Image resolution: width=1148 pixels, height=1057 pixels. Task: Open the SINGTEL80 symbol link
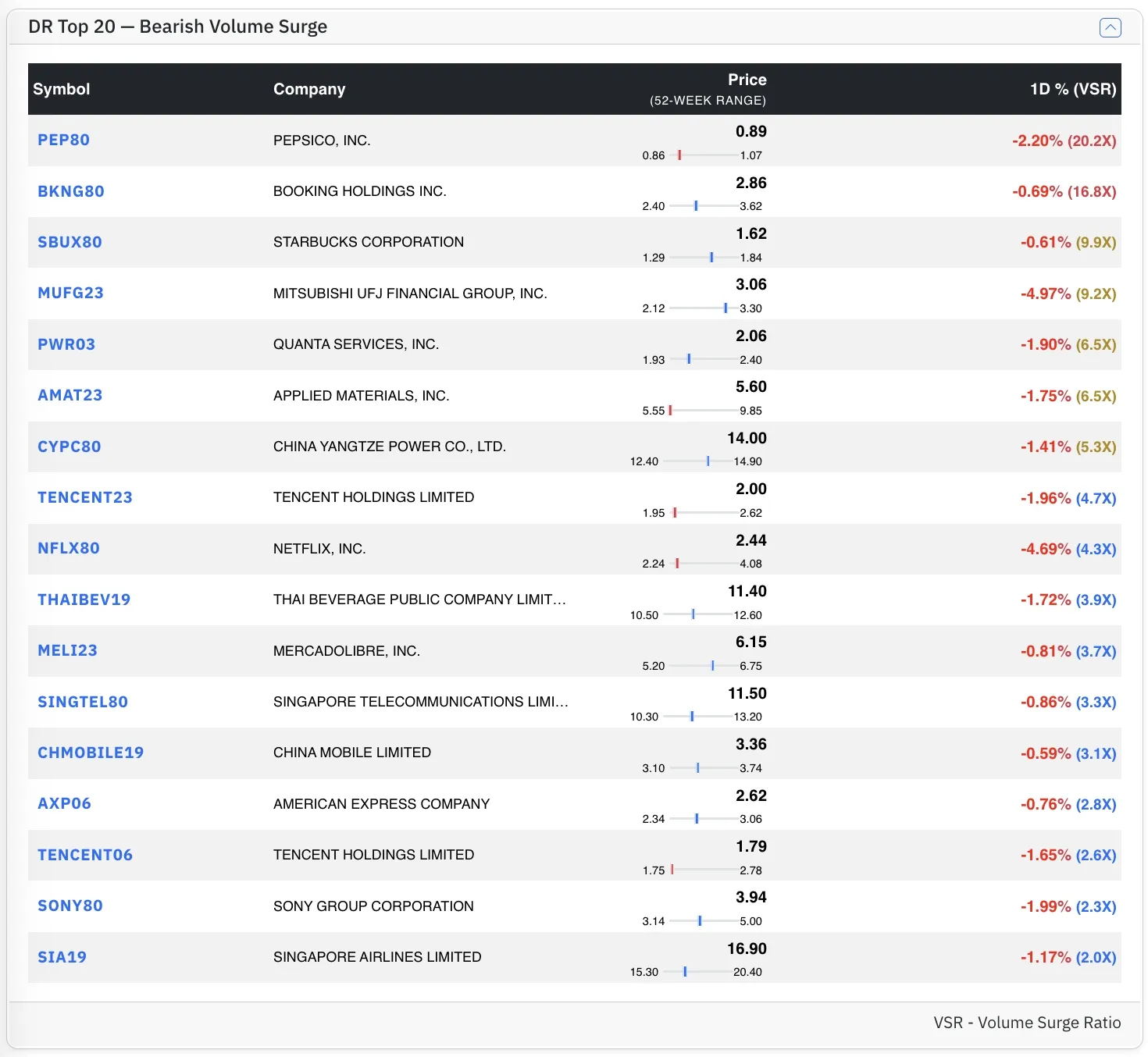(x=83, y=702)
